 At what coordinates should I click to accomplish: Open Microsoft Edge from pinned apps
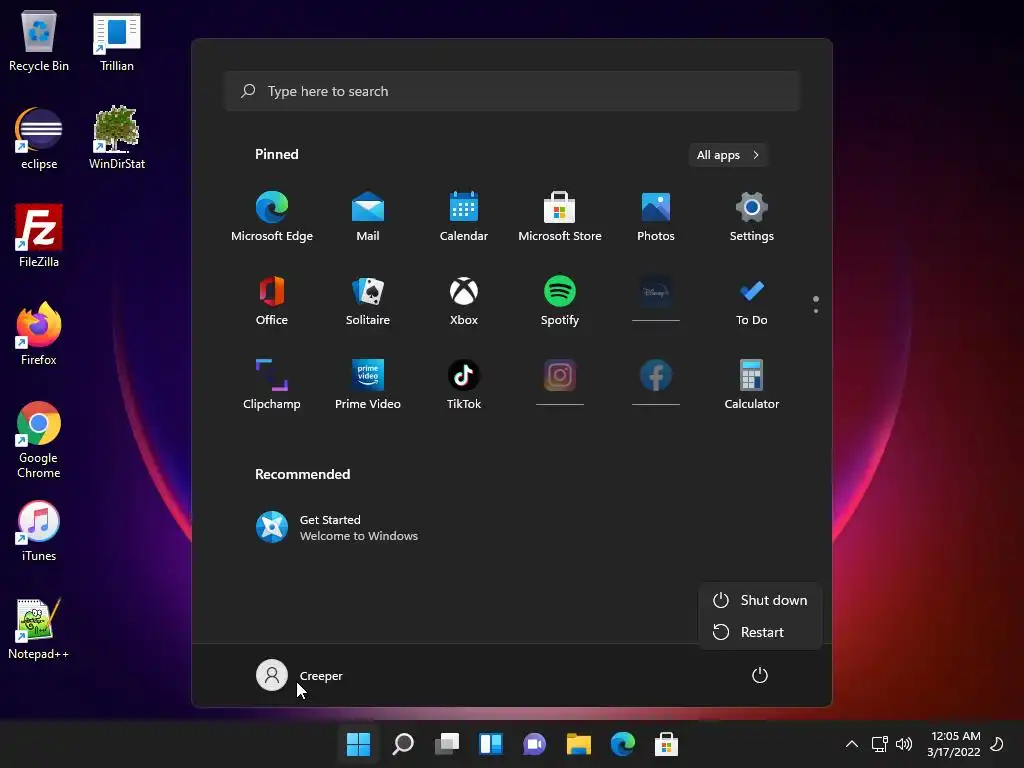[x=272, y=217]
